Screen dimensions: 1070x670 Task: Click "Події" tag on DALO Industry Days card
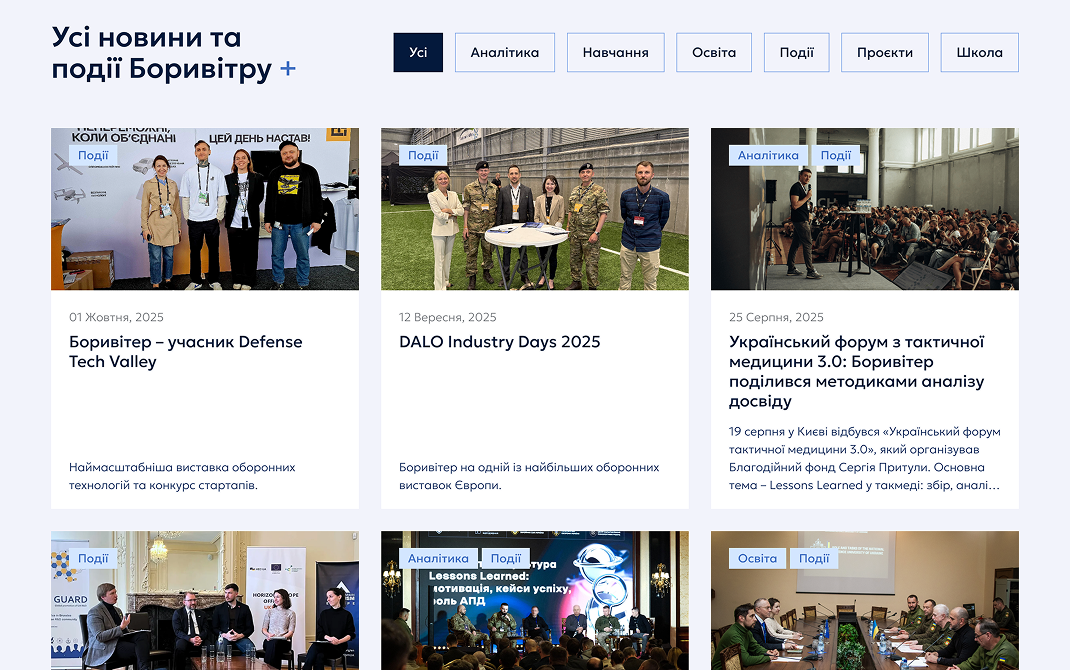[x=423, y=155]
